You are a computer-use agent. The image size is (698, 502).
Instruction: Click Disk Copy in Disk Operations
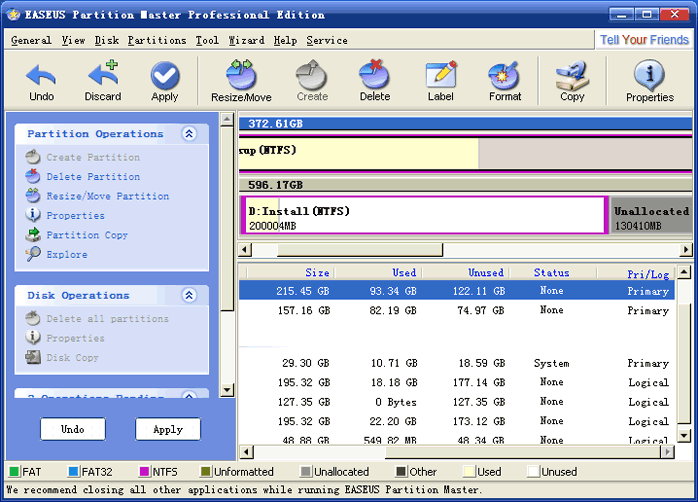click(73, 358)
